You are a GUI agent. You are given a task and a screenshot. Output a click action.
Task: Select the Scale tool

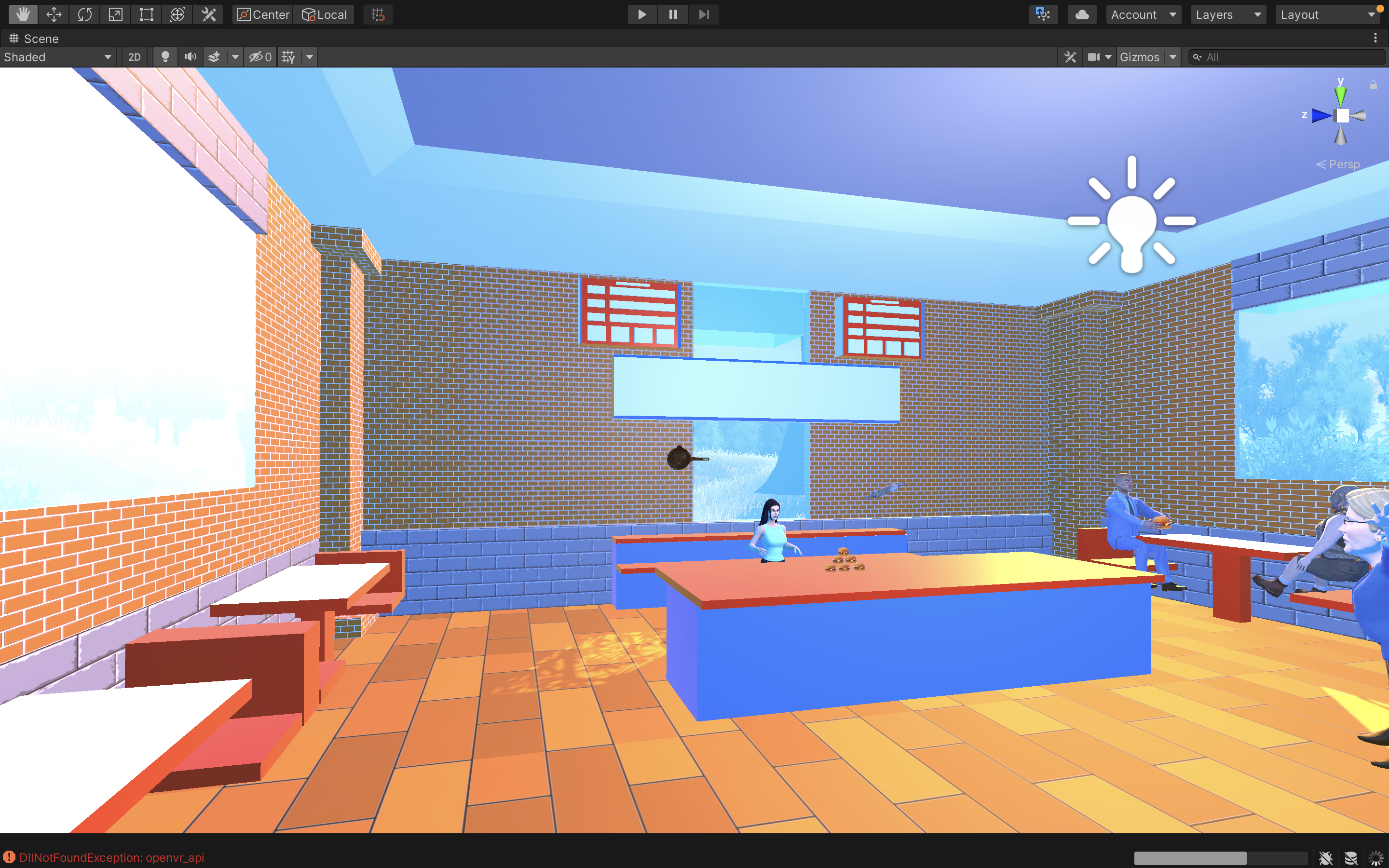coord(116,14)
